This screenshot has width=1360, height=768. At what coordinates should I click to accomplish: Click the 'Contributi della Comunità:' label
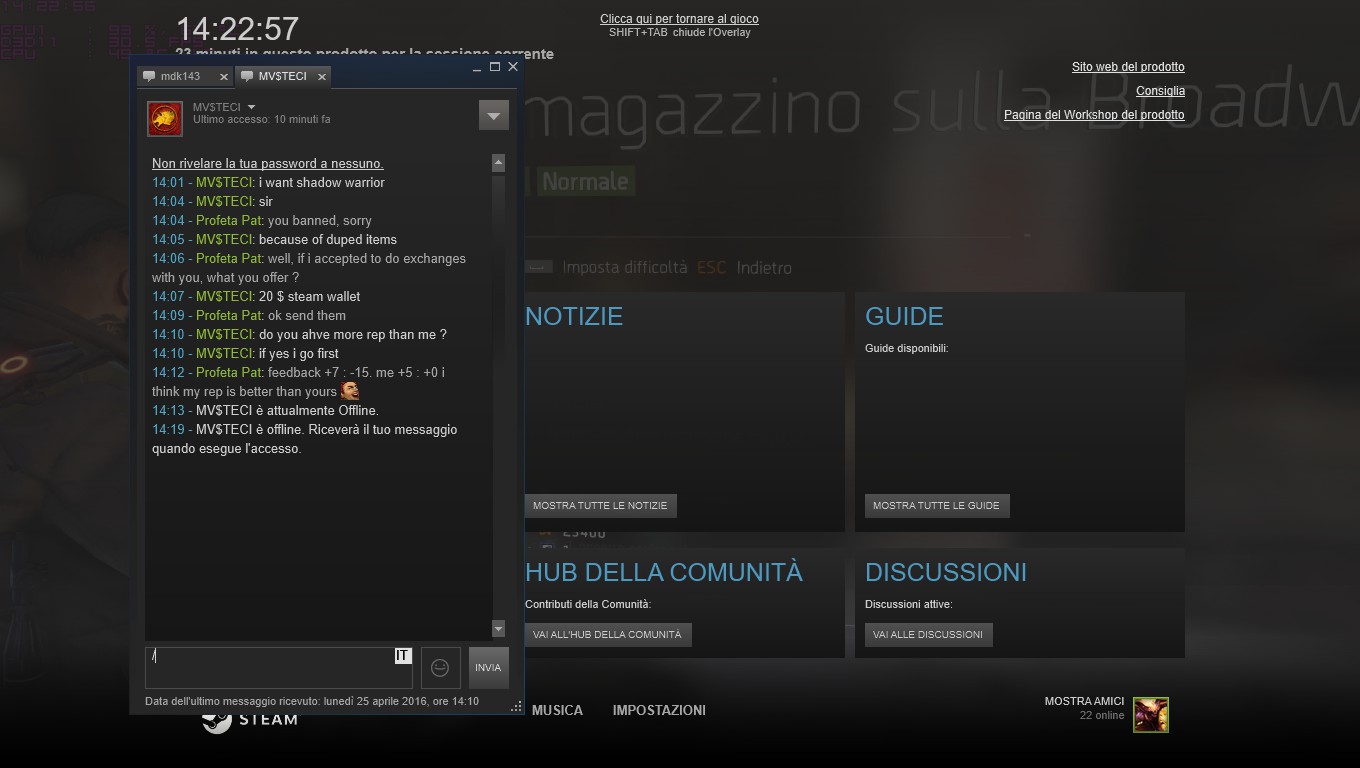coord(588,604)
